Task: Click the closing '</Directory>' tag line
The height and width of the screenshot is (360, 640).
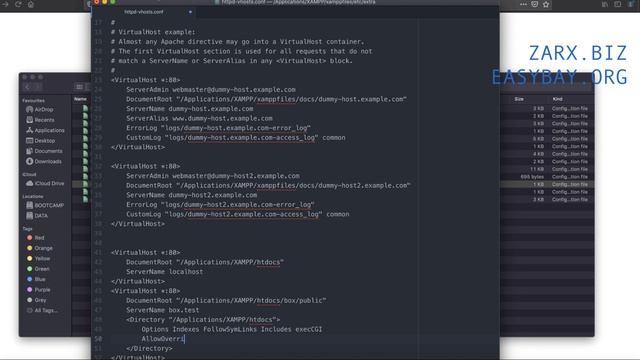Action: point(149,348)
